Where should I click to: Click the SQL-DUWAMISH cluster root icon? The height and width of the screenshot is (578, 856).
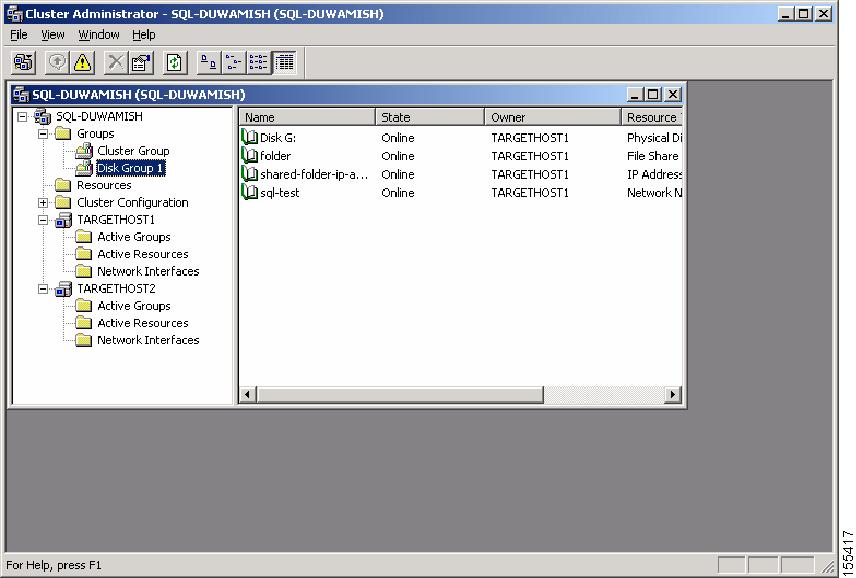pos(43,116)
